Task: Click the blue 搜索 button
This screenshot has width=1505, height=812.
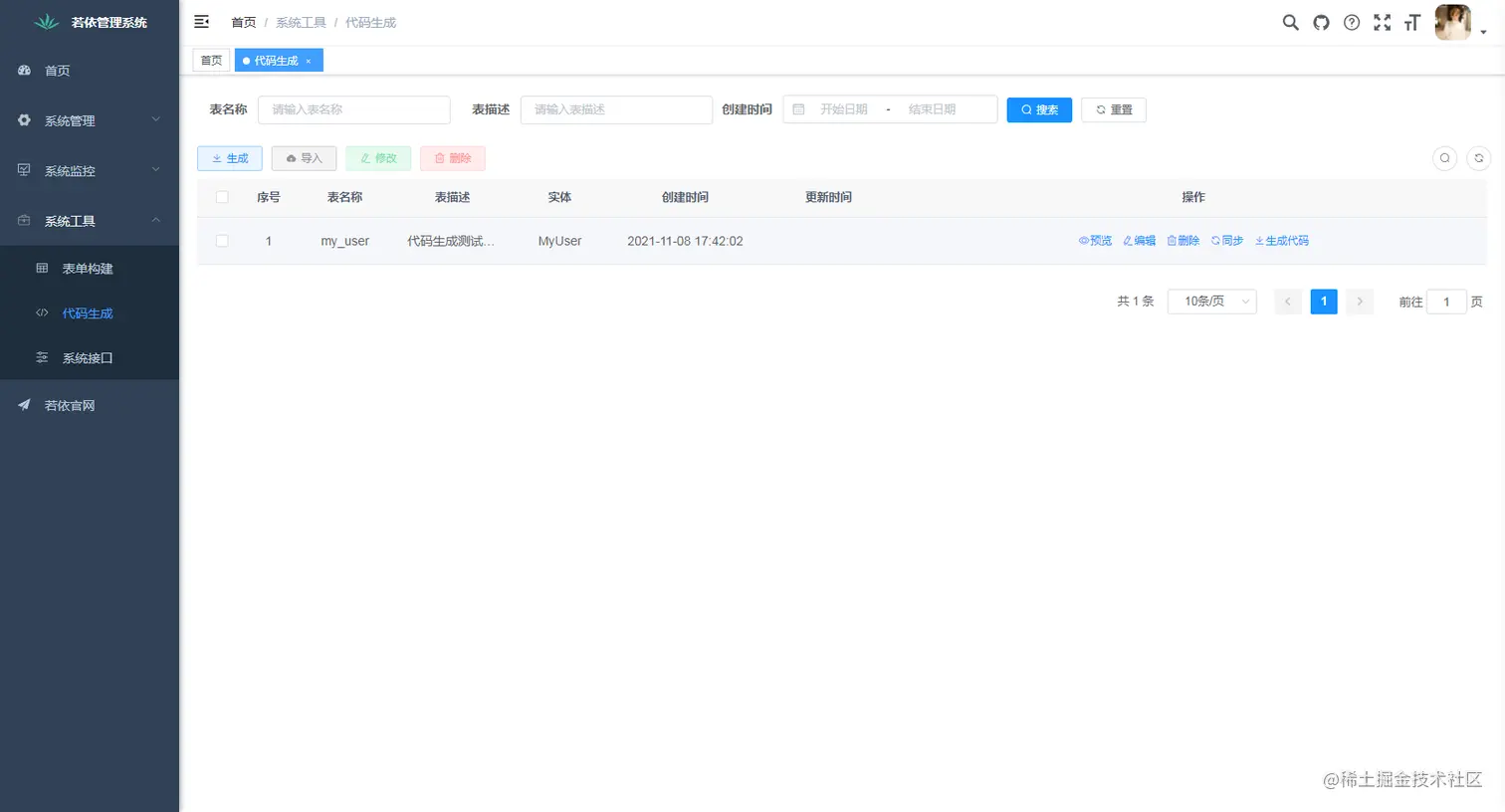Action: pyautogui.click(x=1039, y=109)
